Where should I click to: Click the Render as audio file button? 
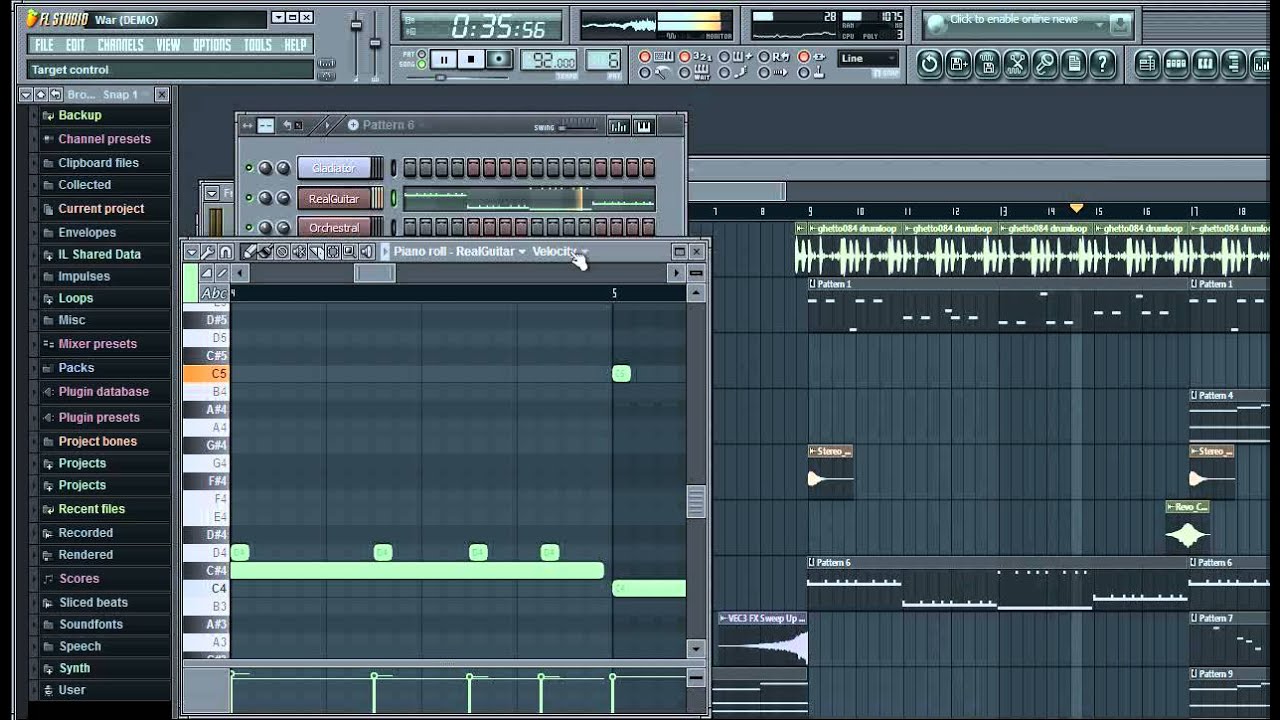[987, 64]
